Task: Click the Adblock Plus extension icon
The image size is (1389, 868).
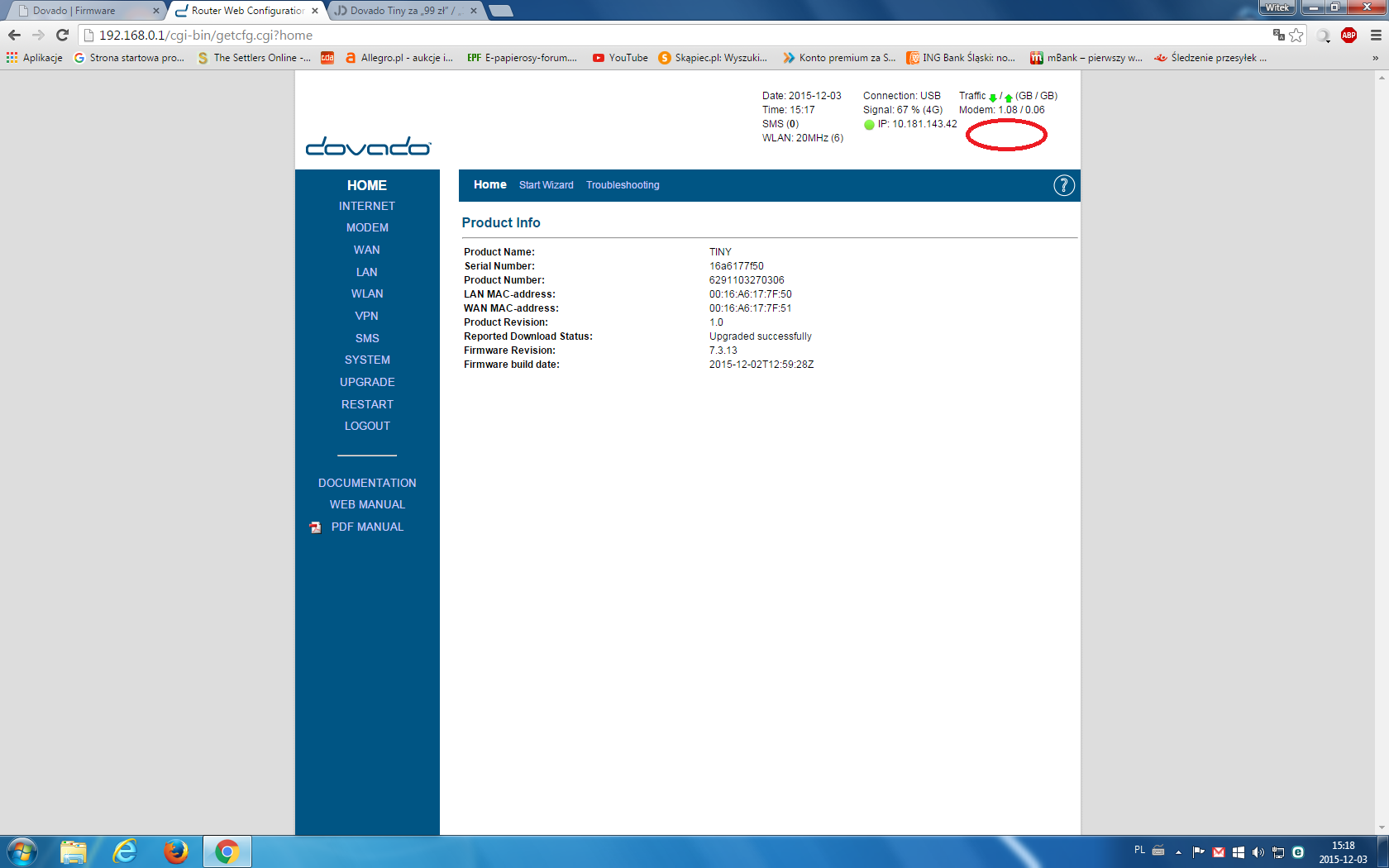Action: [x=1348, y=35]
